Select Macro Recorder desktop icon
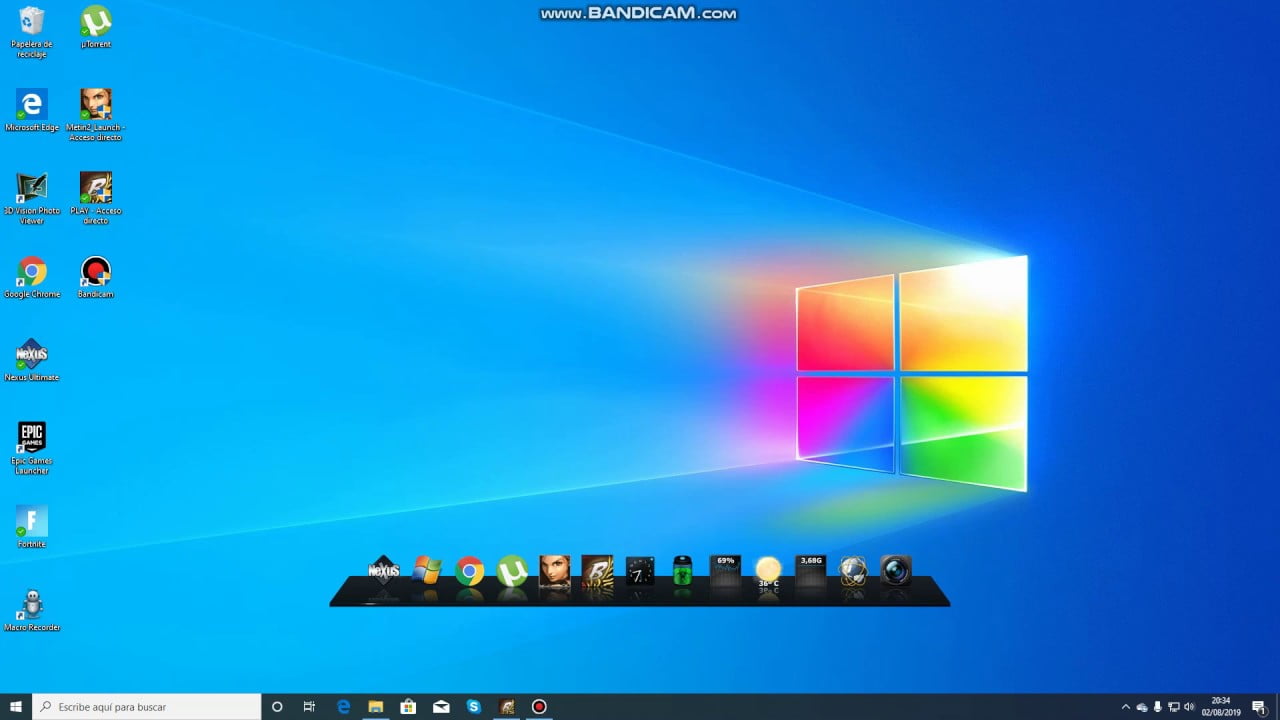This screenshot has width=1280, height=720. pos(31,610)
